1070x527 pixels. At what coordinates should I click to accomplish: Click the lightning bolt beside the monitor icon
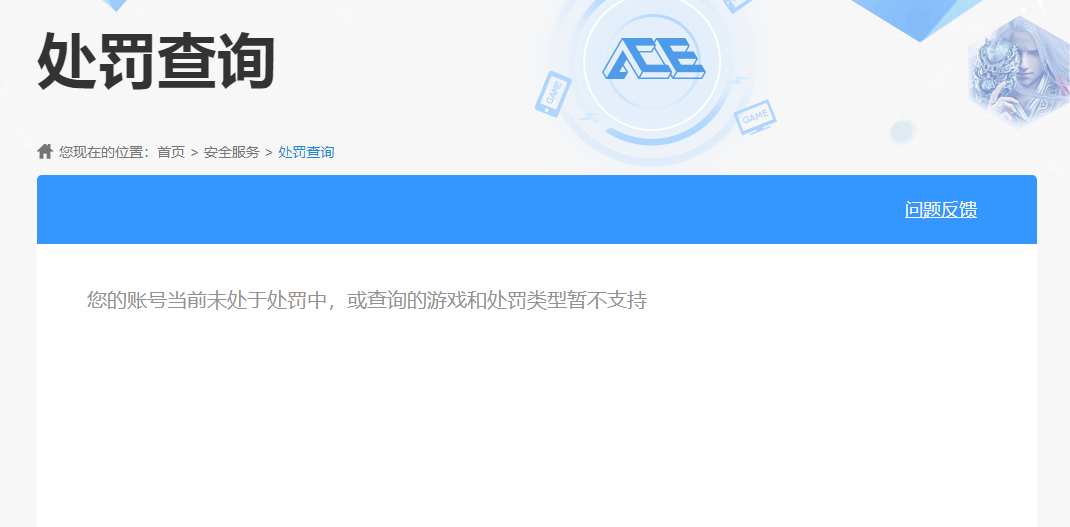point(736,82)
